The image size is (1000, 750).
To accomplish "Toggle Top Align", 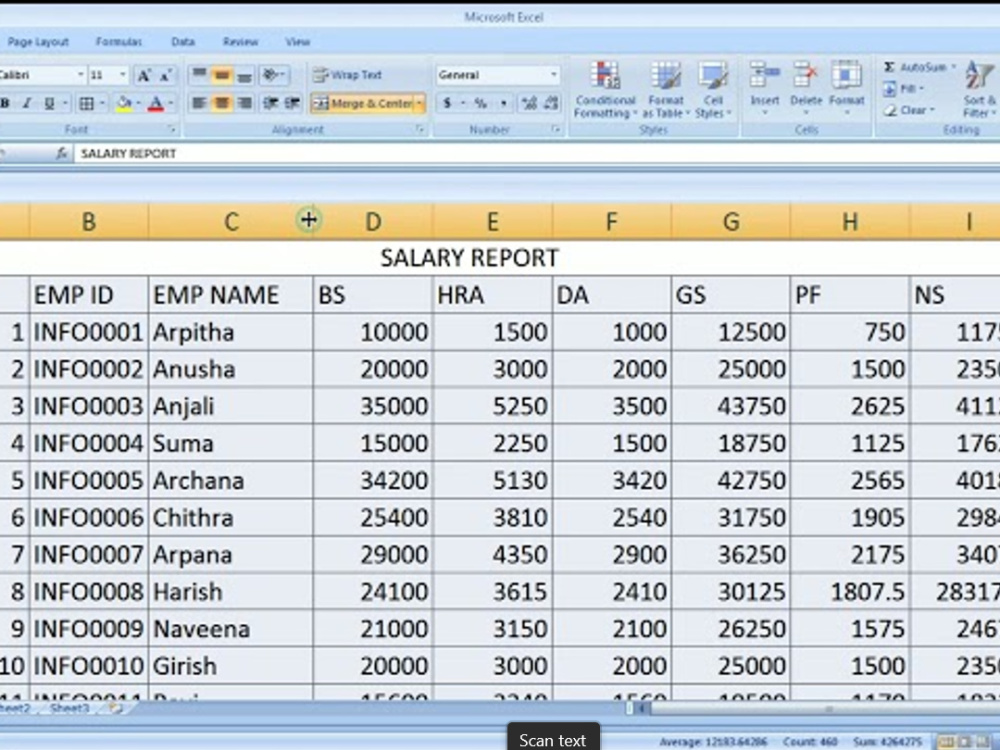I will [199, 75].
